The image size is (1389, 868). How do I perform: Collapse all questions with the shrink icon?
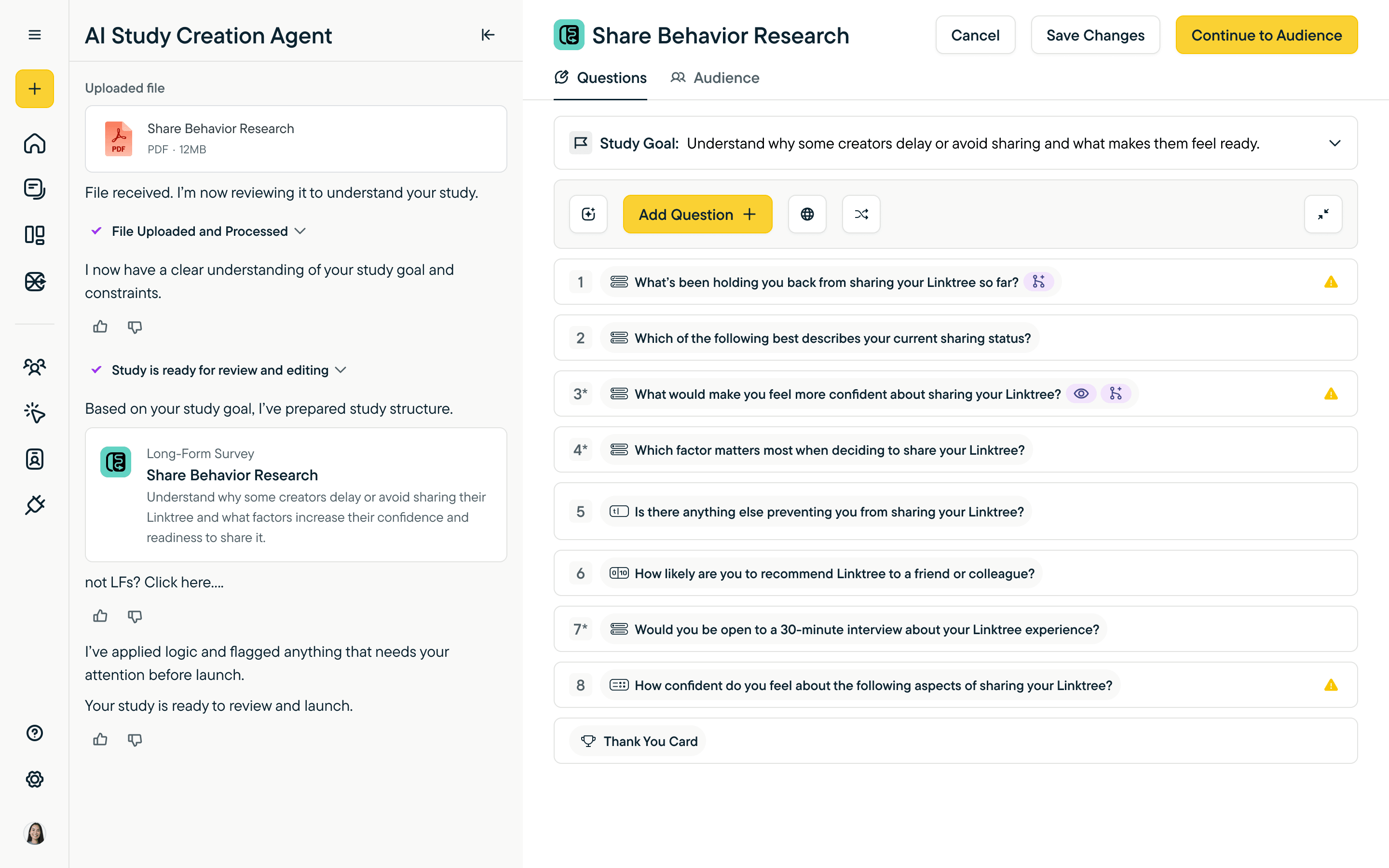1323,214
